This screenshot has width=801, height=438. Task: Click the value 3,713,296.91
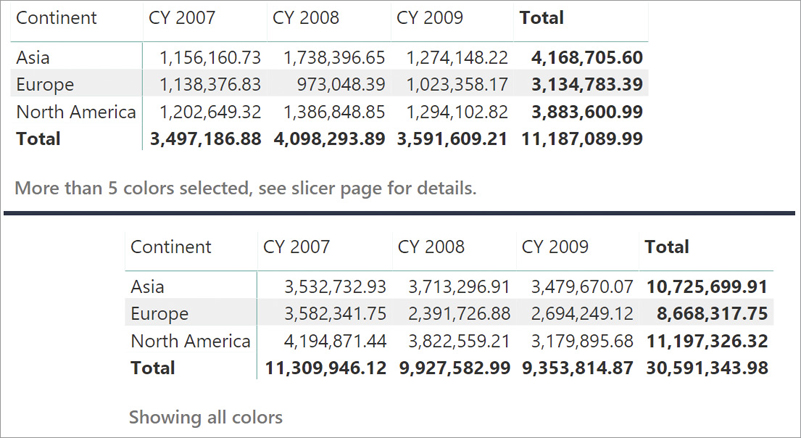click(x=459, y=286)
